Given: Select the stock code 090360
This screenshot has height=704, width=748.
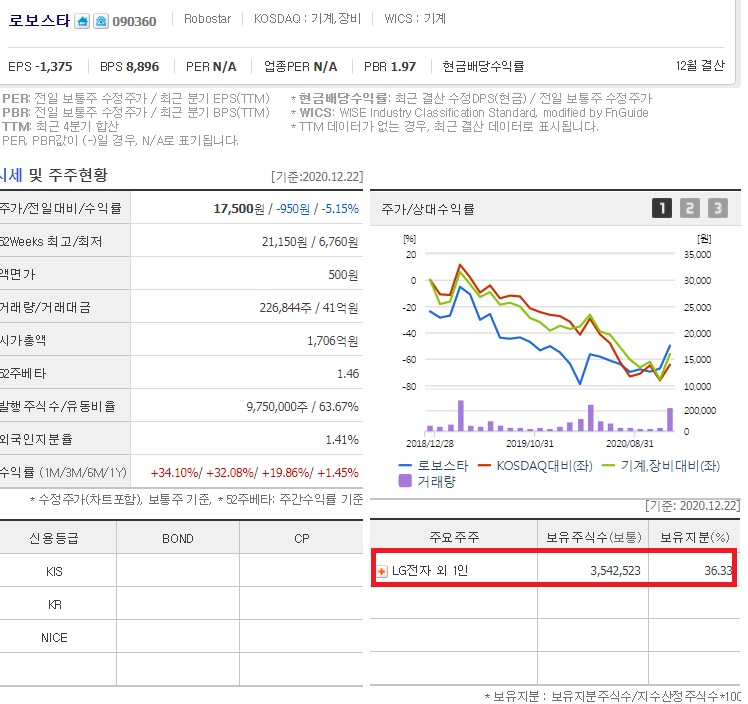Looking at the screenshot, I should coord(134,21).
